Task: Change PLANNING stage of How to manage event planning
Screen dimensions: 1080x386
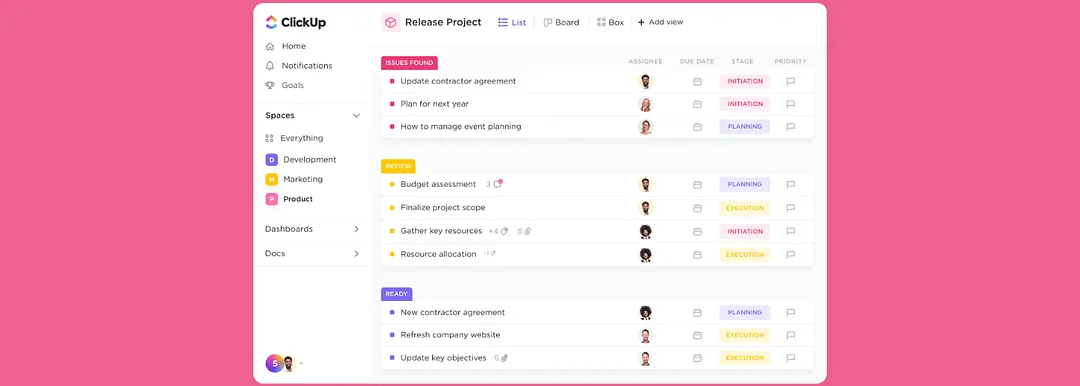Action: click(745, 127)
